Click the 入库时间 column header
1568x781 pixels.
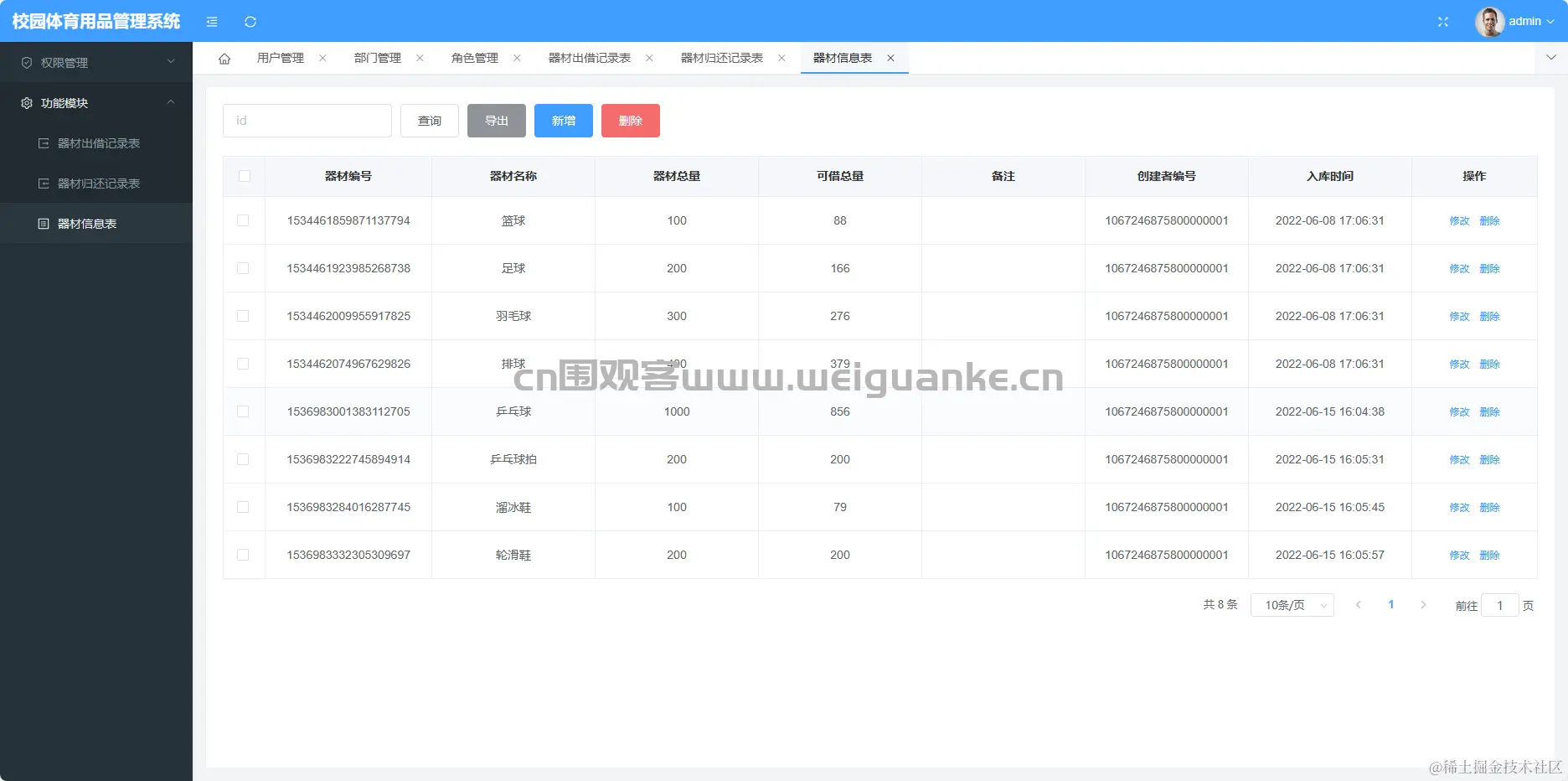click(x=1330, y=176)
